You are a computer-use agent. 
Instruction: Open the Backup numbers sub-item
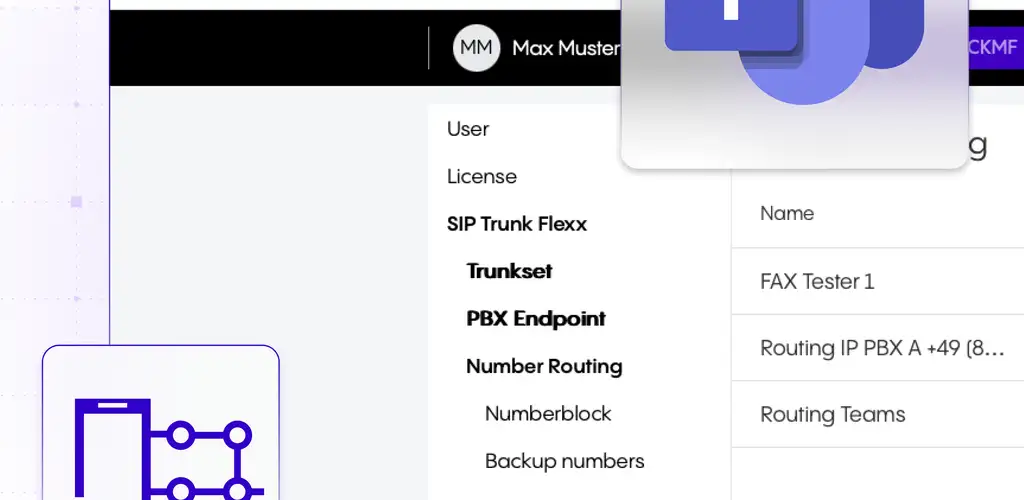tap(564, 461)
